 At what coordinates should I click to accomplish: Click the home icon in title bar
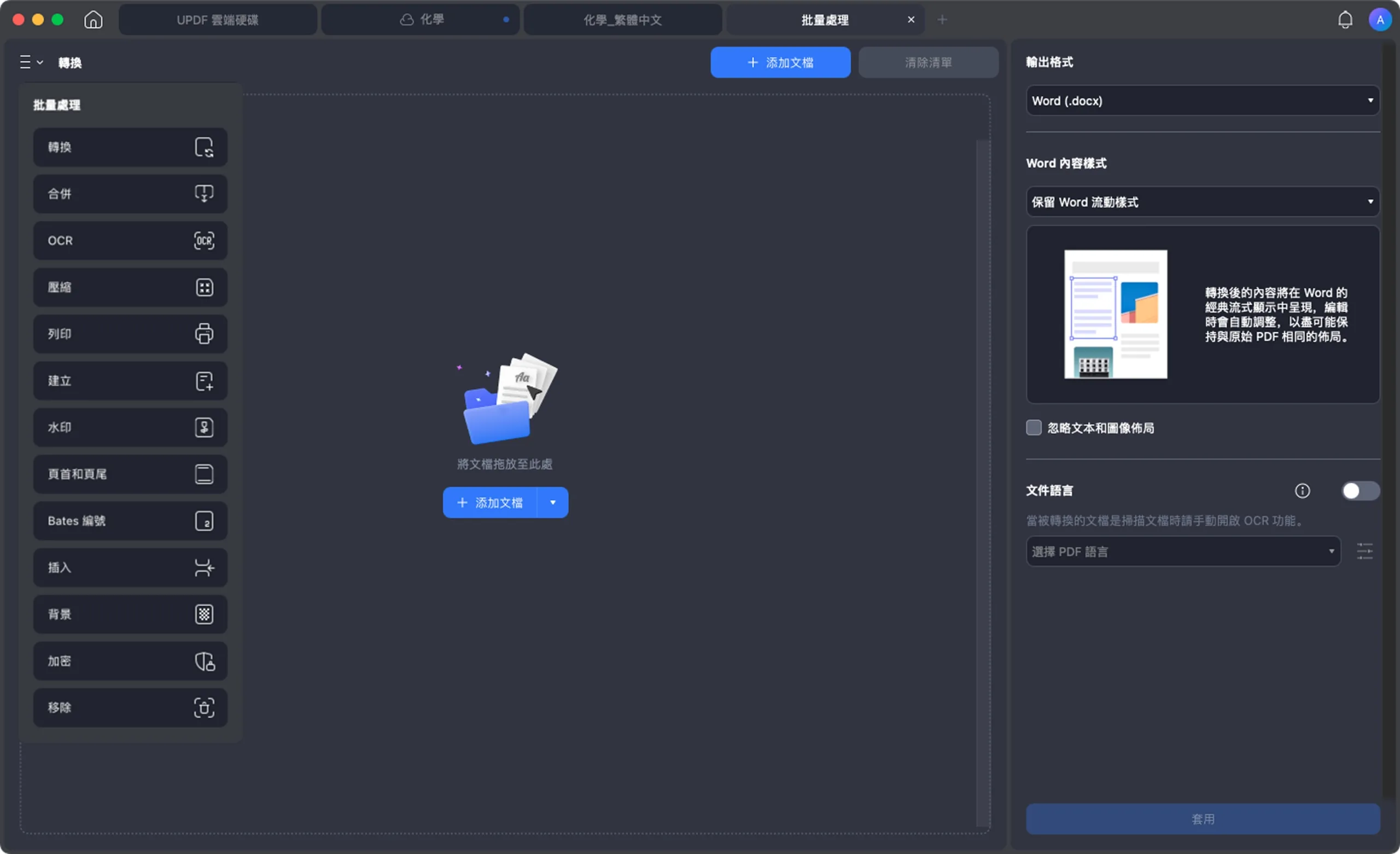click(x=93, y=20)
